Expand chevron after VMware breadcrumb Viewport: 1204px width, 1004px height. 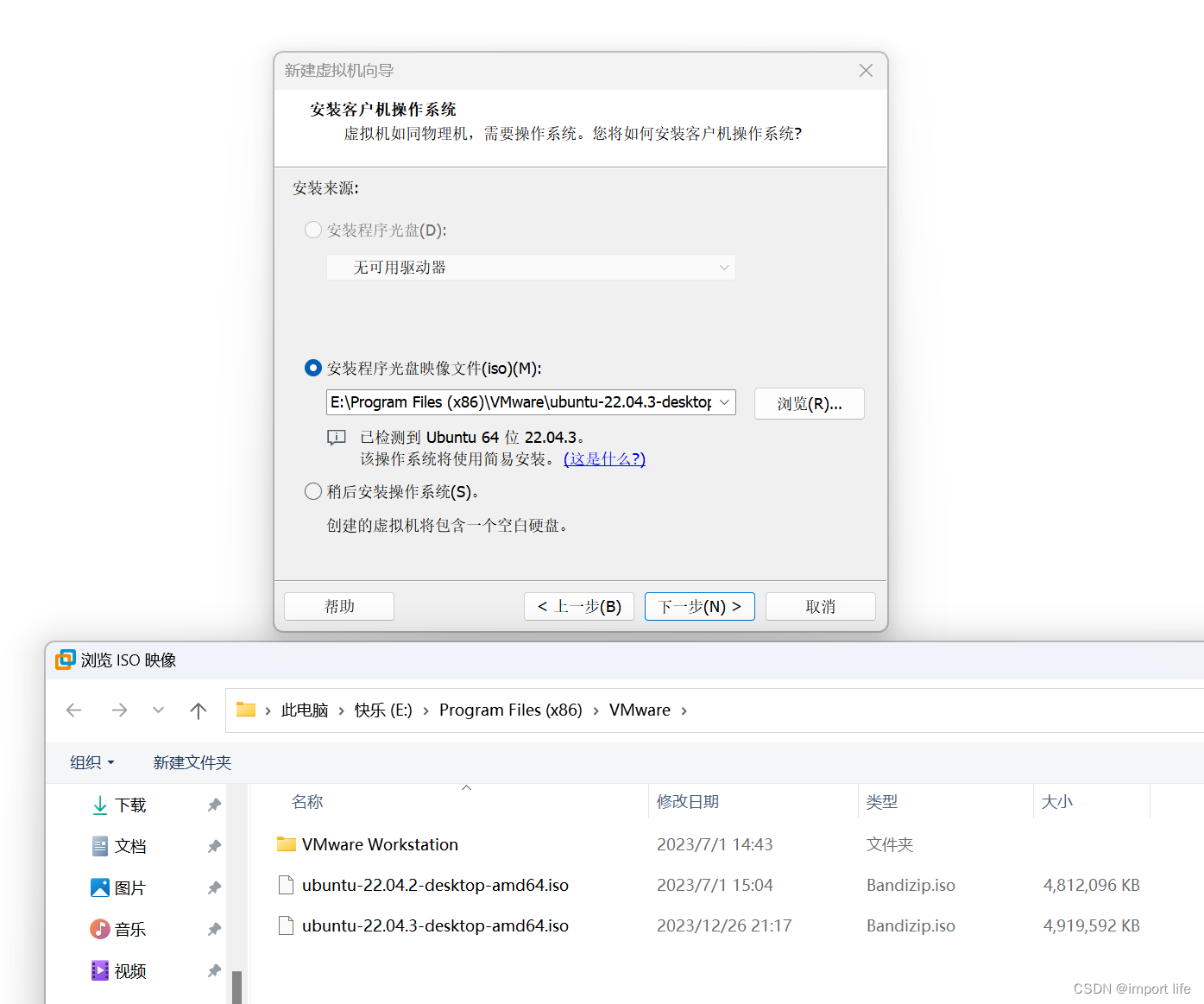tap(684, 710)
